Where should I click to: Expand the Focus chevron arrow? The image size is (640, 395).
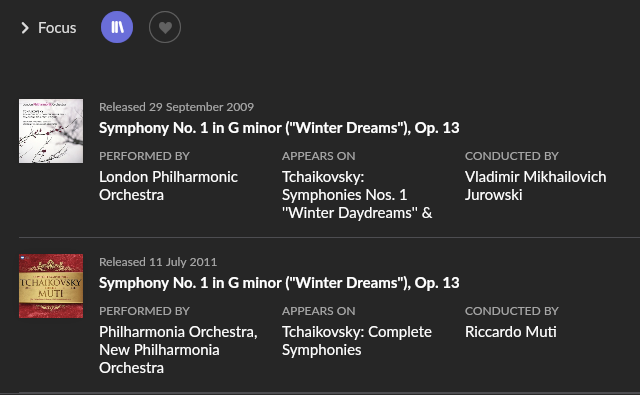[x=25, y=28]
